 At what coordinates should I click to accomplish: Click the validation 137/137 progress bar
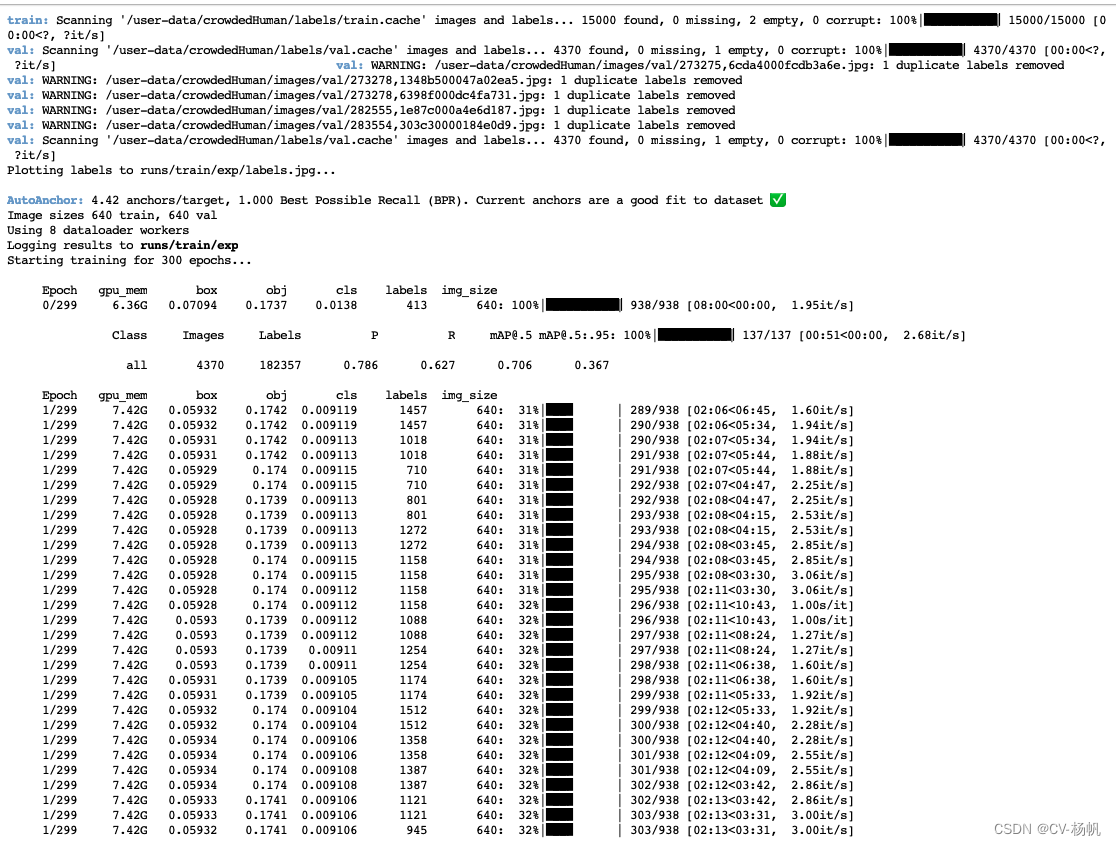coord(695,335)
